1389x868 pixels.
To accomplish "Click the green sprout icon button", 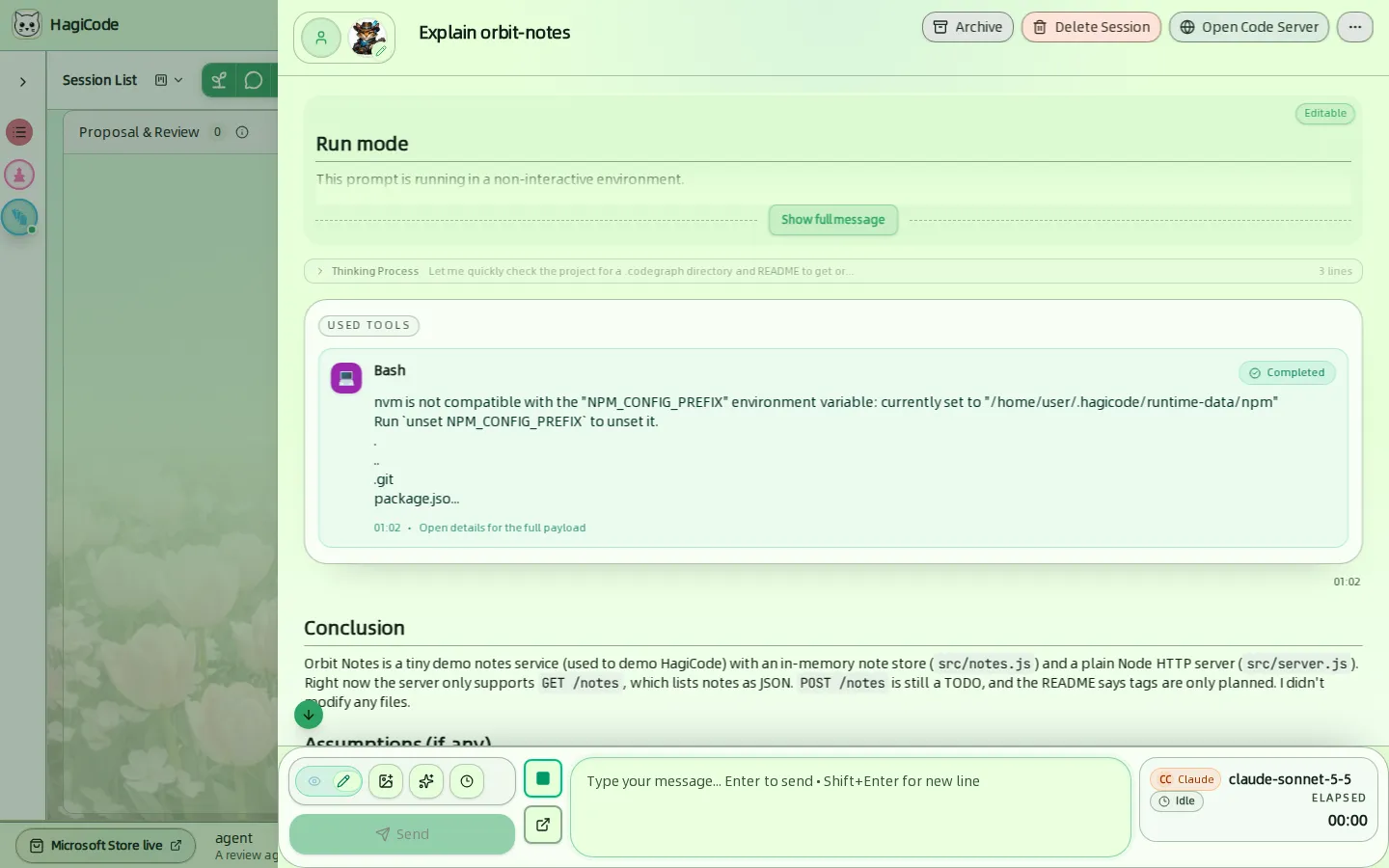I will 219,80.
